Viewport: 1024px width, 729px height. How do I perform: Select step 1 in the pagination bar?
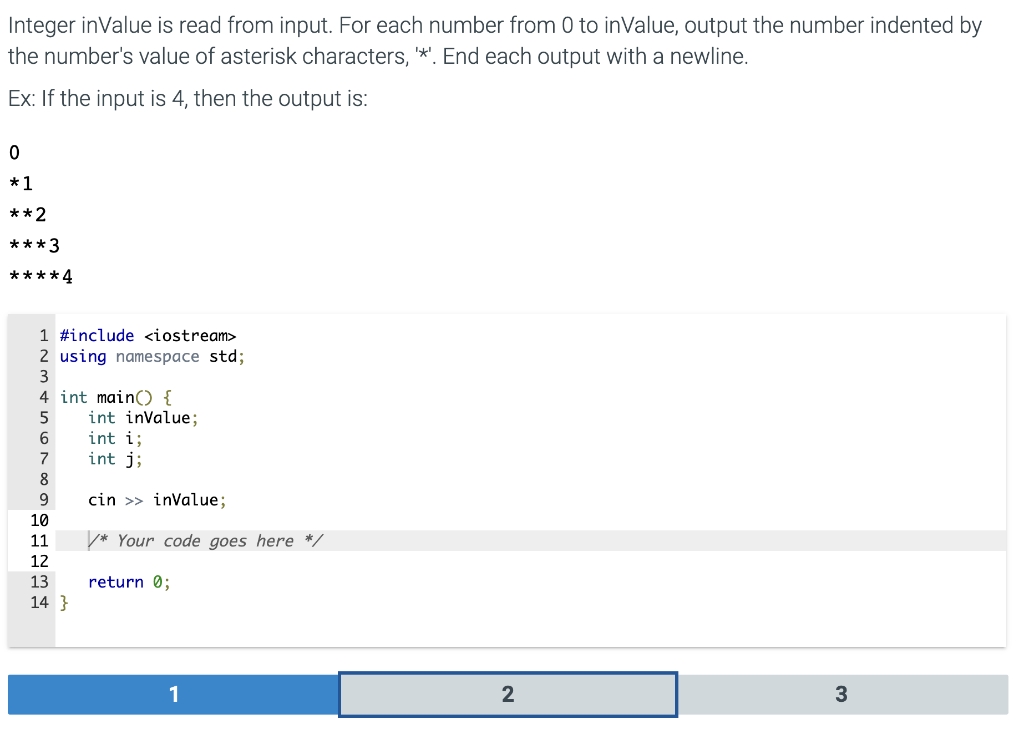click(173, 693)
